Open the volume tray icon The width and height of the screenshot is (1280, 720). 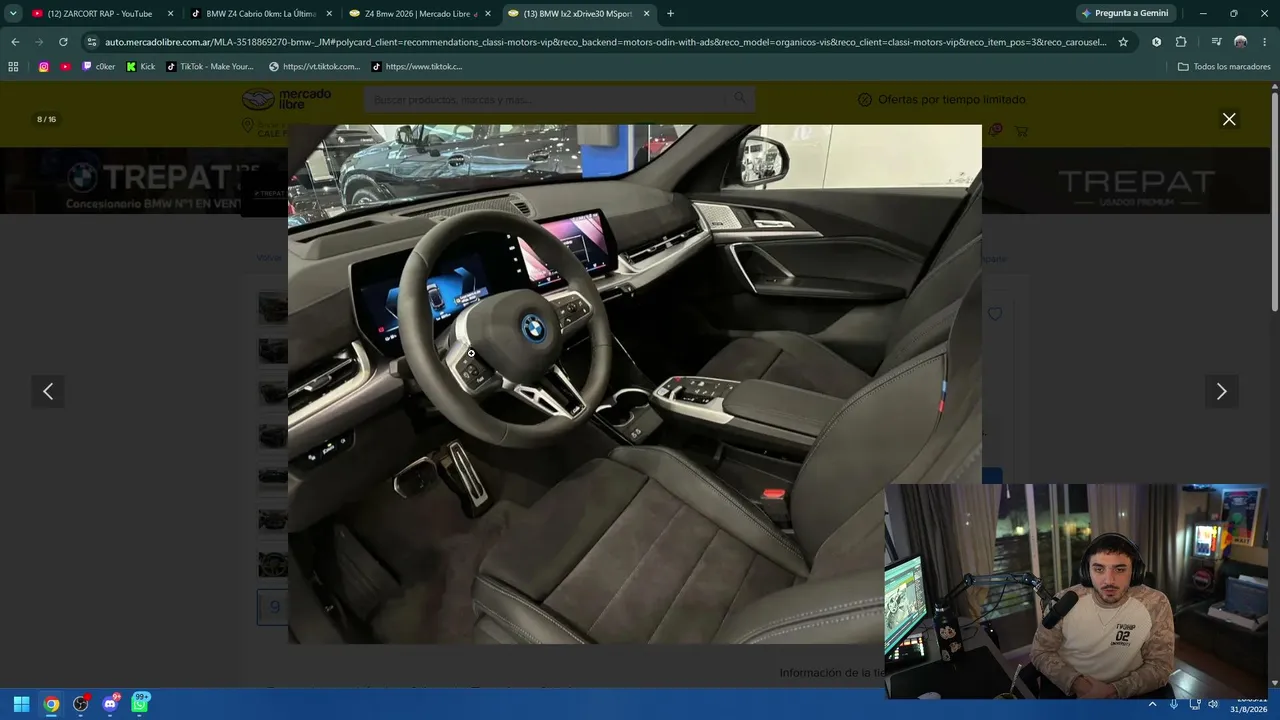tap(1213, 704)
